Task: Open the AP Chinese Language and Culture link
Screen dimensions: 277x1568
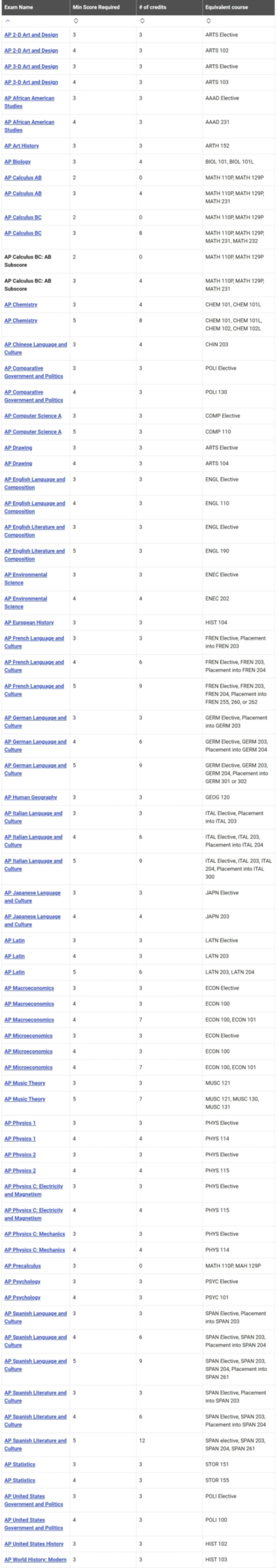Action: (x=35, y=349)
